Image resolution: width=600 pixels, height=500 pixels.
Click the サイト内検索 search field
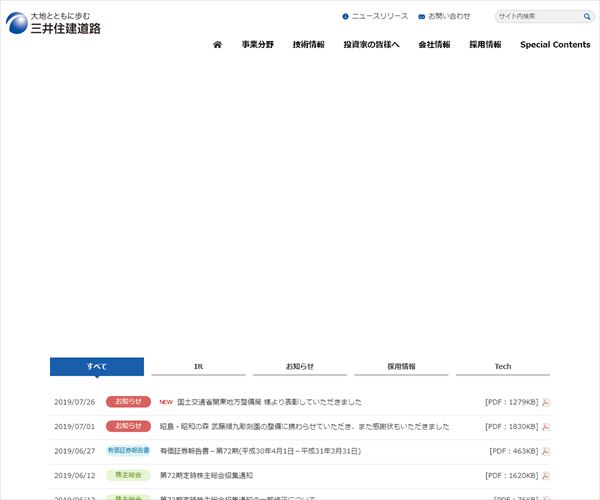[538, 17]
